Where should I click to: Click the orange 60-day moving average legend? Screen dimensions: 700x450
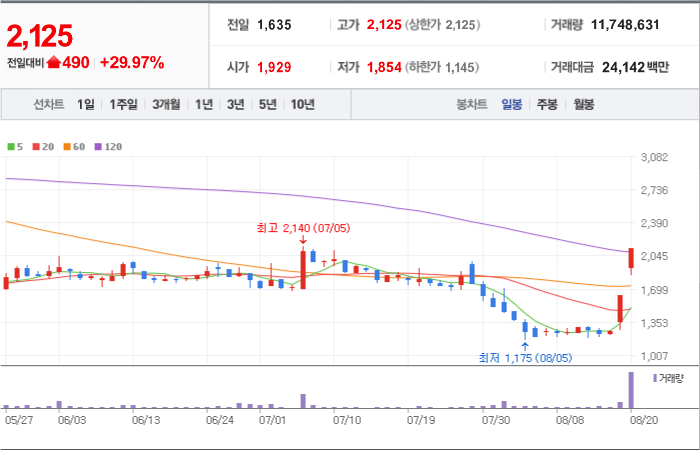click(x=74, y=147)
